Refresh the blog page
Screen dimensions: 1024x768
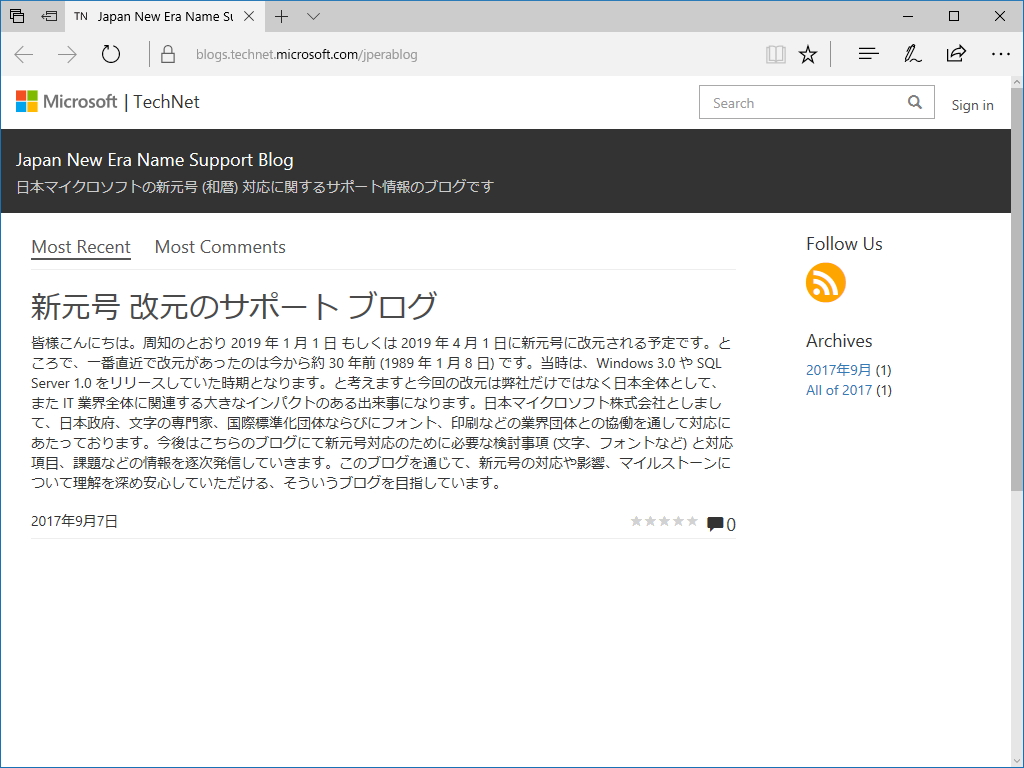tap(110, 54)
